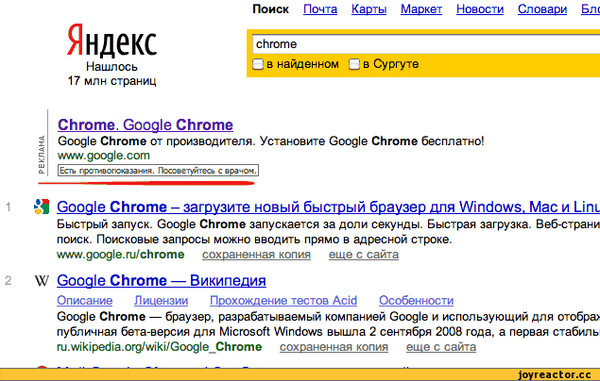This screenshot has width=600, height=381.
Task: Open the Карты service link
Action: pyautogui.click(x=369, y=9)
